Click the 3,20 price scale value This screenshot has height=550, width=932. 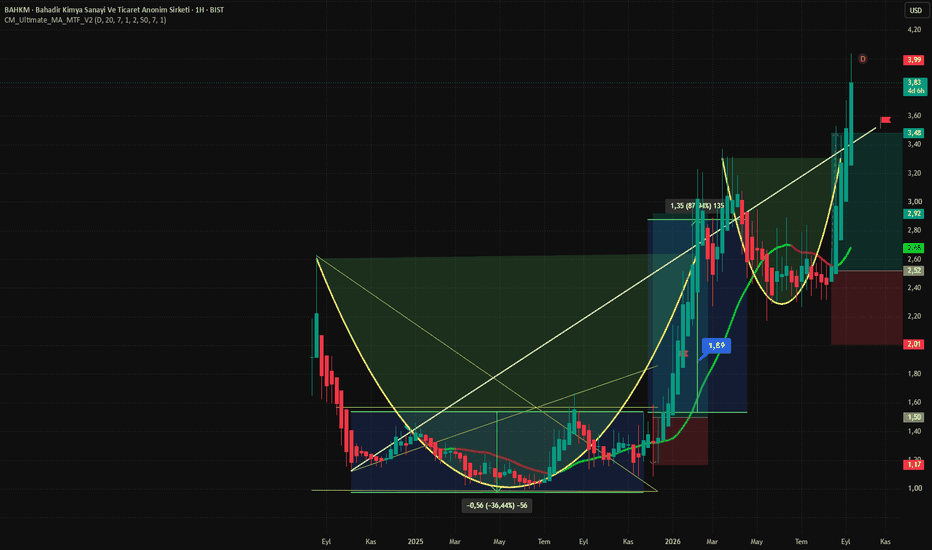(x=914, y=174)
